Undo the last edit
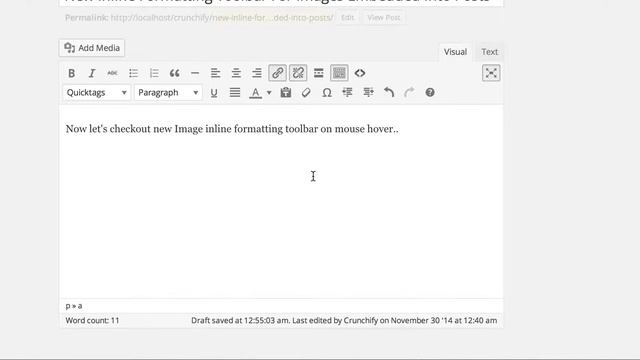640x360 pixels. pyautogui.click(x=389, y=93)
